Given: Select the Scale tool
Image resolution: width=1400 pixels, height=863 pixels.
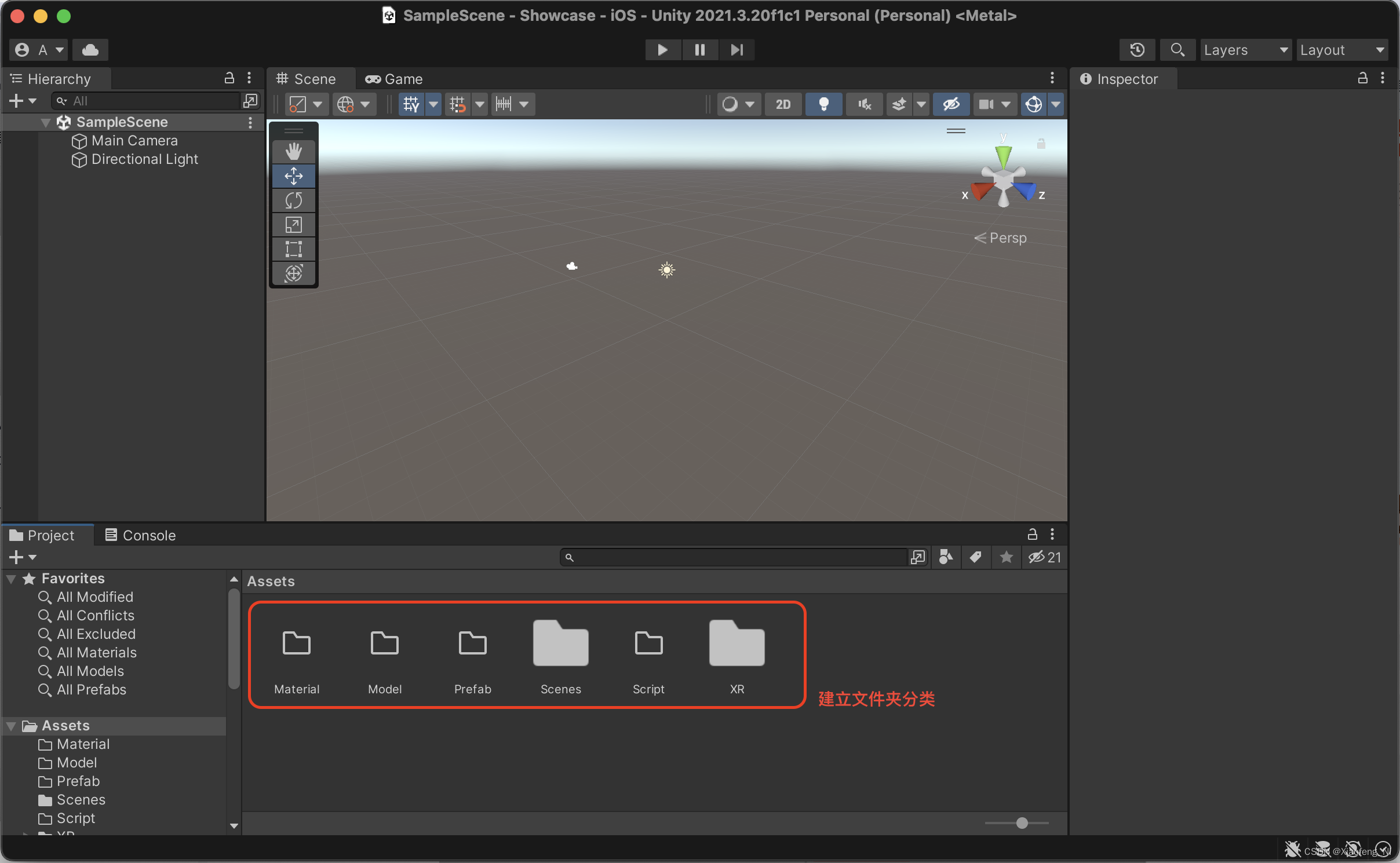Looking at the screenshot, I should 294,225.
